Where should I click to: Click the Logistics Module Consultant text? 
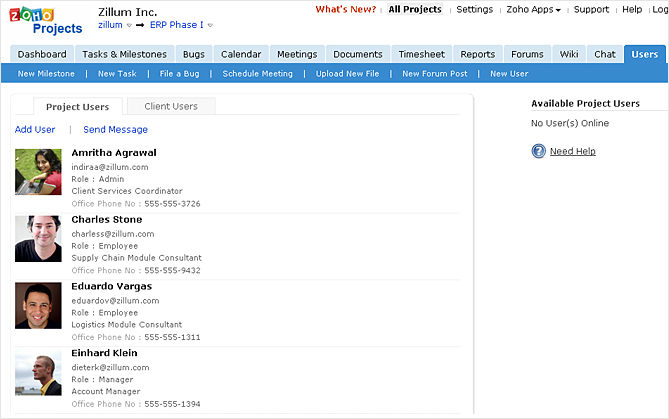(x=127, y=325)
